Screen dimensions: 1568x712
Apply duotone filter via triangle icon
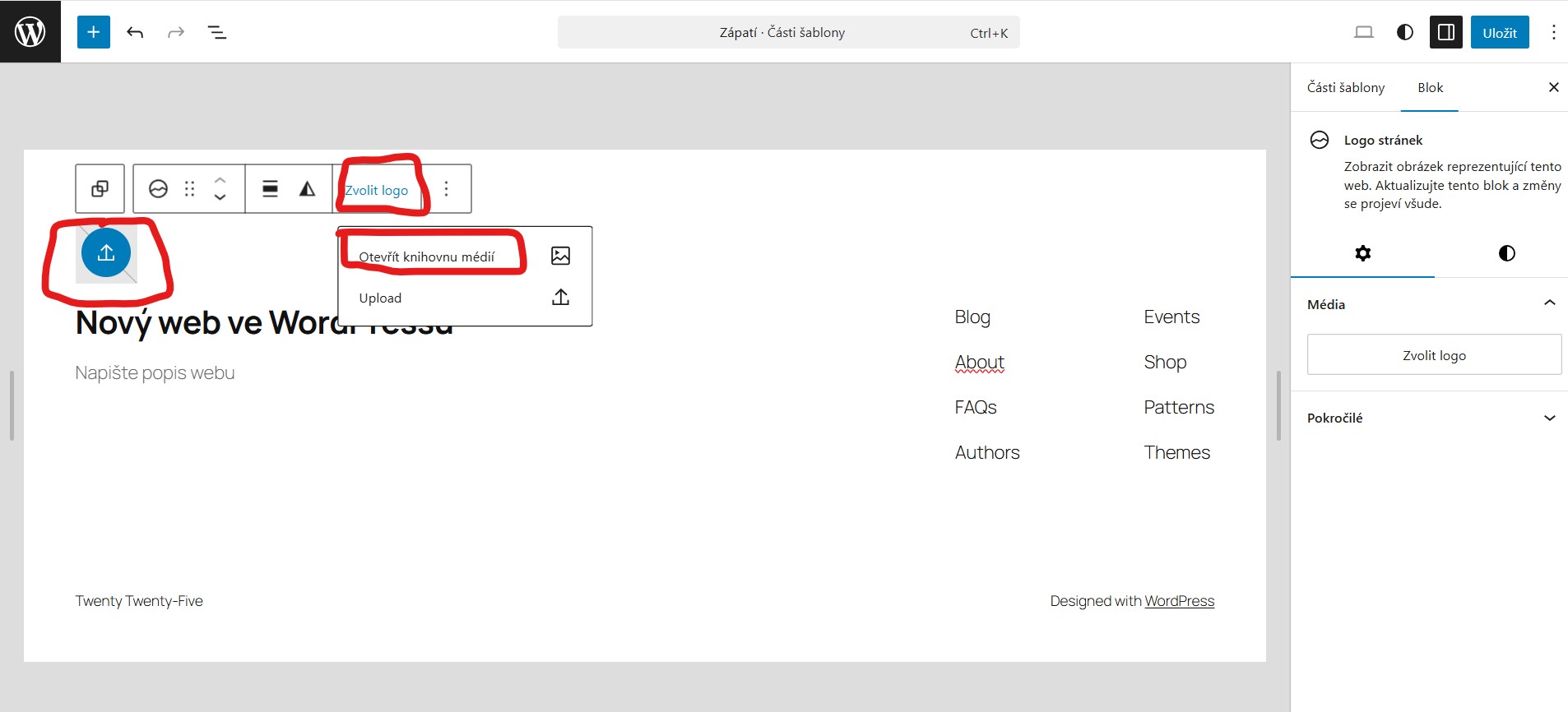(307, 189)
